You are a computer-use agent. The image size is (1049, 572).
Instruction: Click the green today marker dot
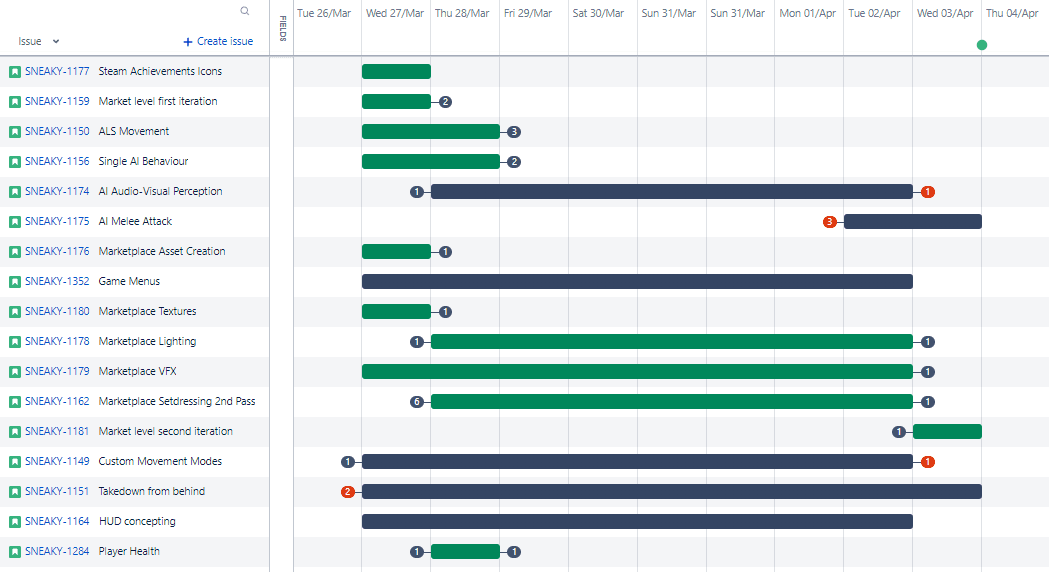click(981, 45)
